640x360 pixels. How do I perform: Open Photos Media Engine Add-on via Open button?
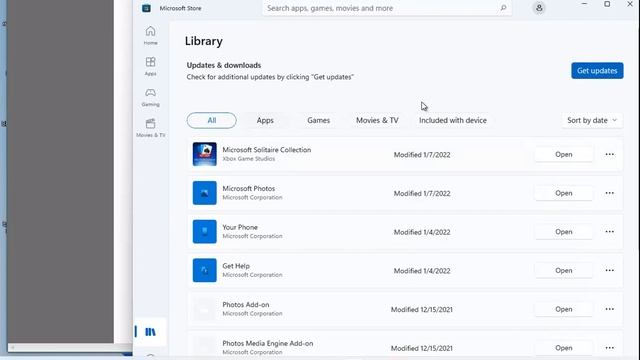click(564, 348)
